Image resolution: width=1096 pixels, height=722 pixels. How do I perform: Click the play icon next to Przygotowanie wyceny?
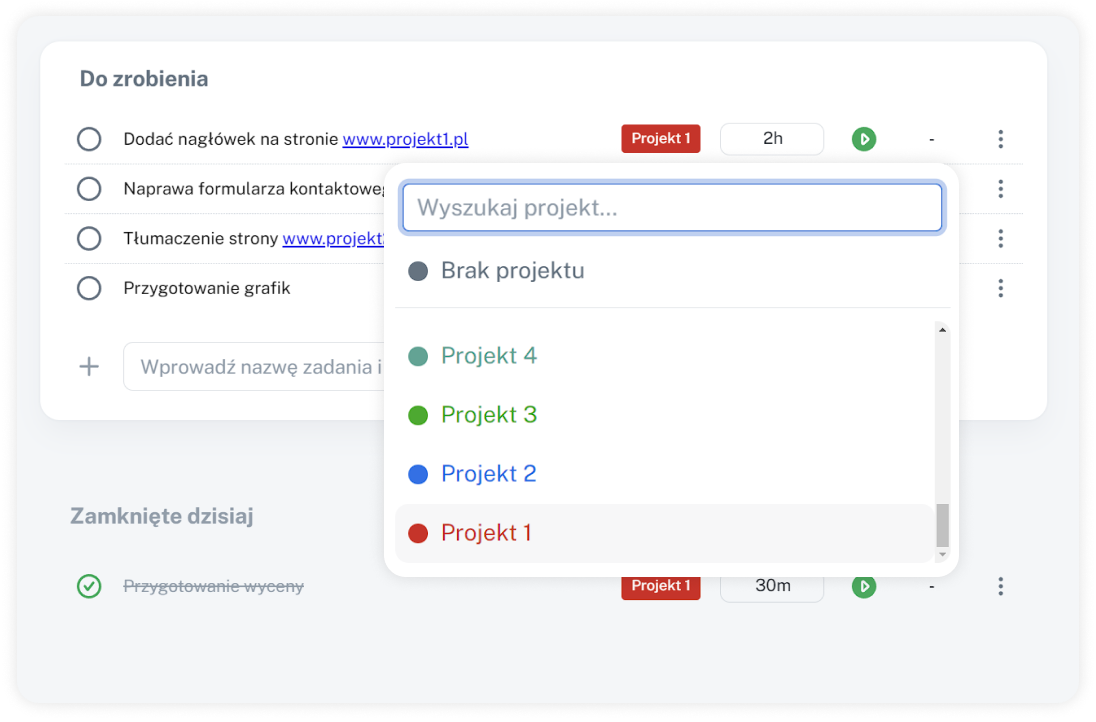point(864,586)
